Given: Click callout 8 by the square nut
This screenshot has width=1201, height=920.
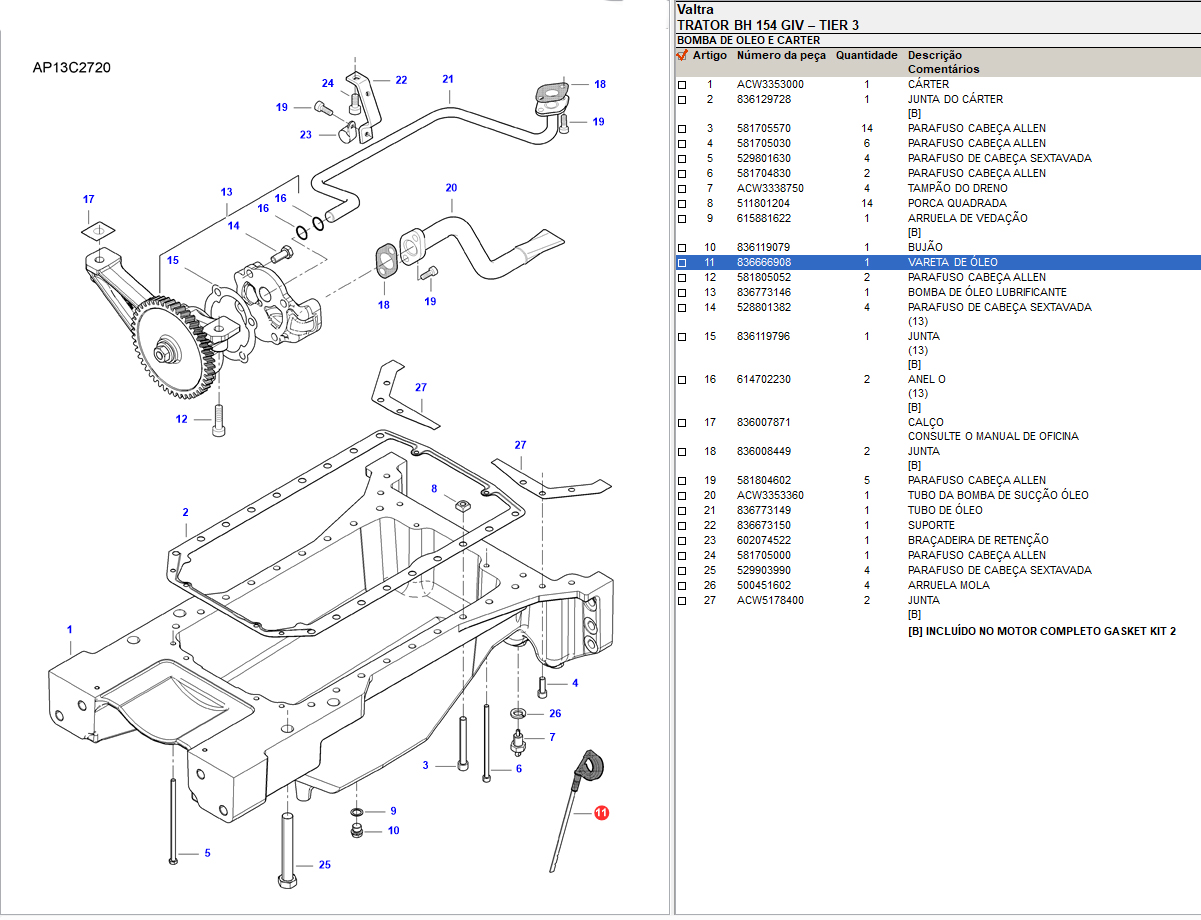Looking at the screenshot, I should [434, 489].
